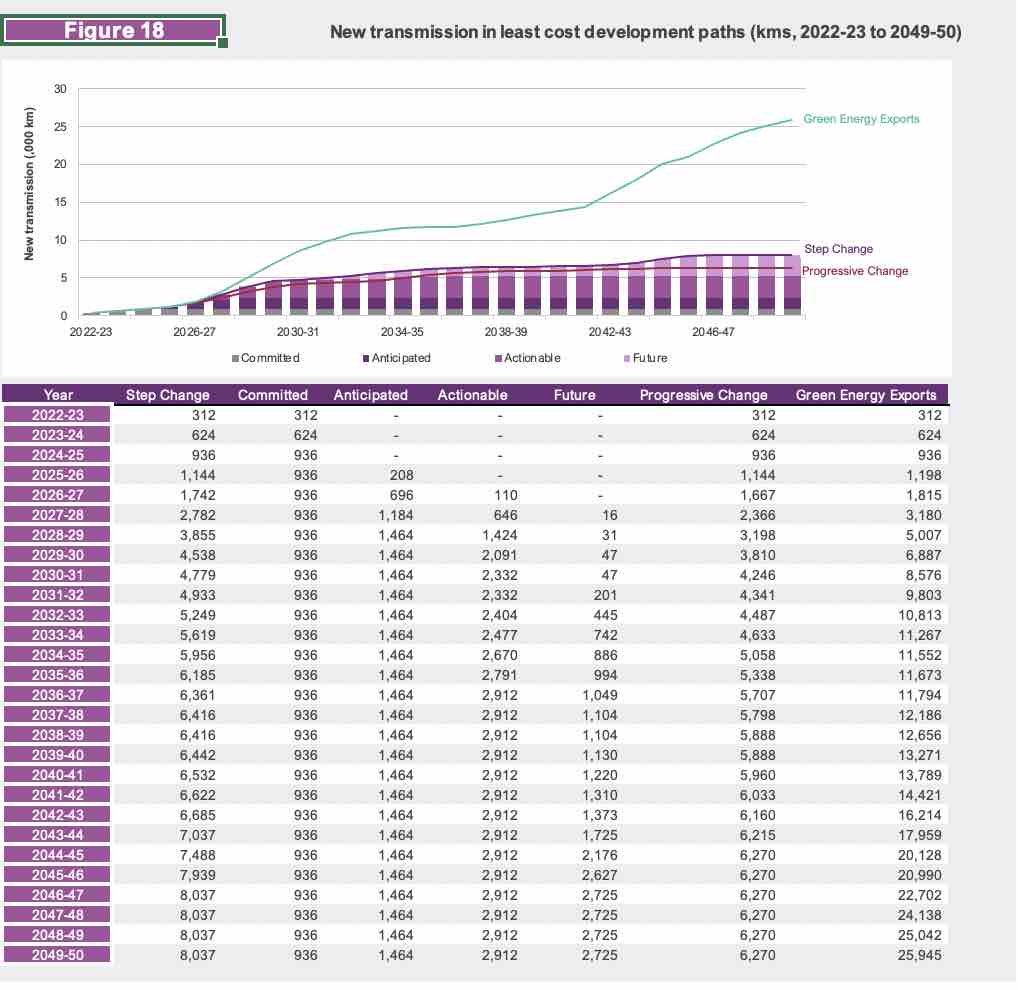Click the Progressive Change line label
Screen dimensions: 1018x990
(x=855, y=271)
